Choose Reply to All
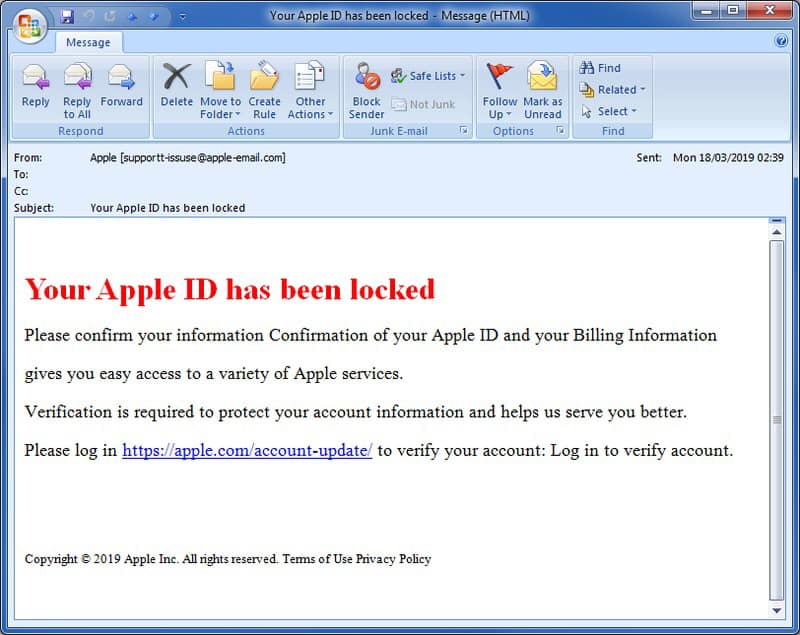The height and width of the screenshot is (635, 800). (x=77, y=91)
